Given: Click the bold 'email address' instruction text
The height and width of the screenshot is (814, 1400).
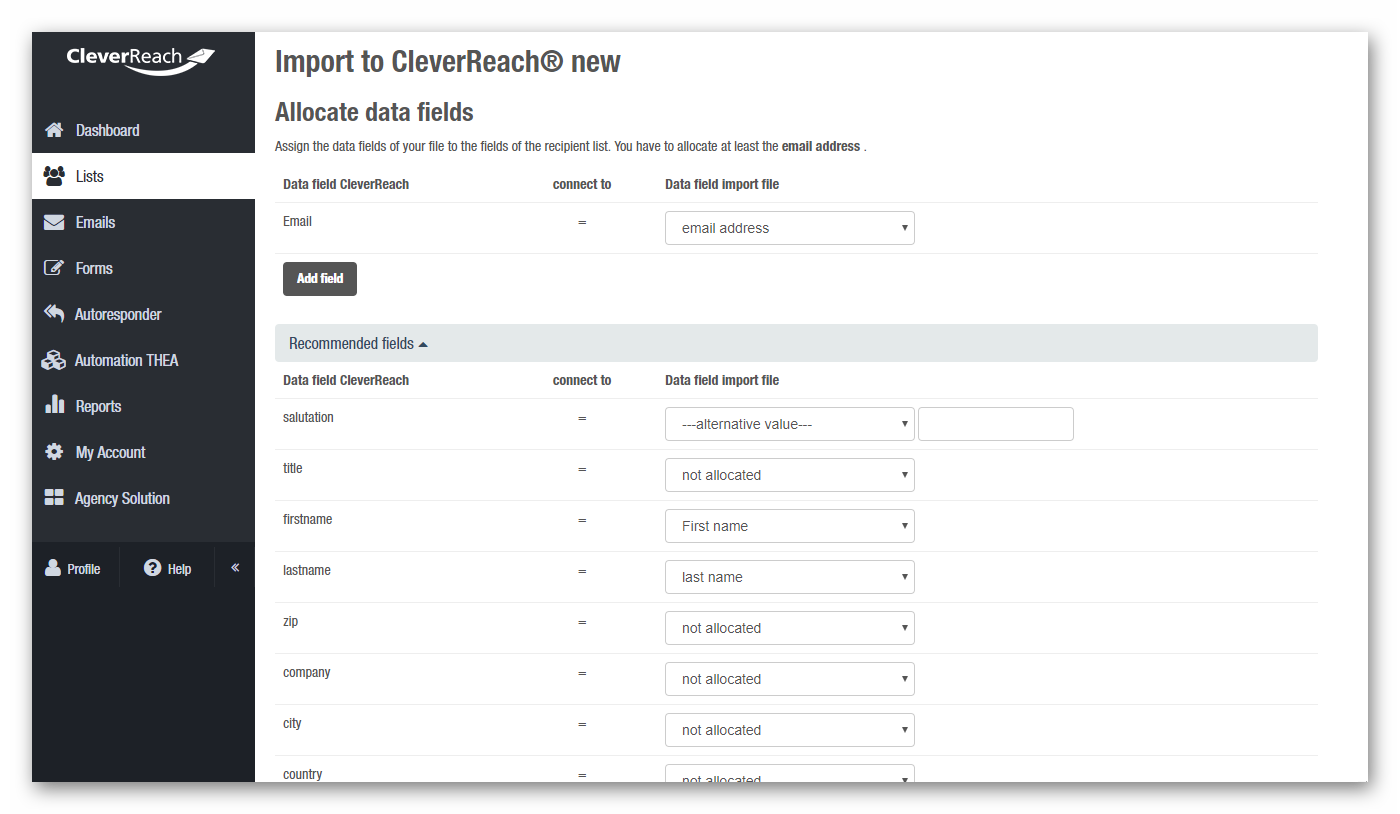Looking at the screenshot, I should coord(821,147).
